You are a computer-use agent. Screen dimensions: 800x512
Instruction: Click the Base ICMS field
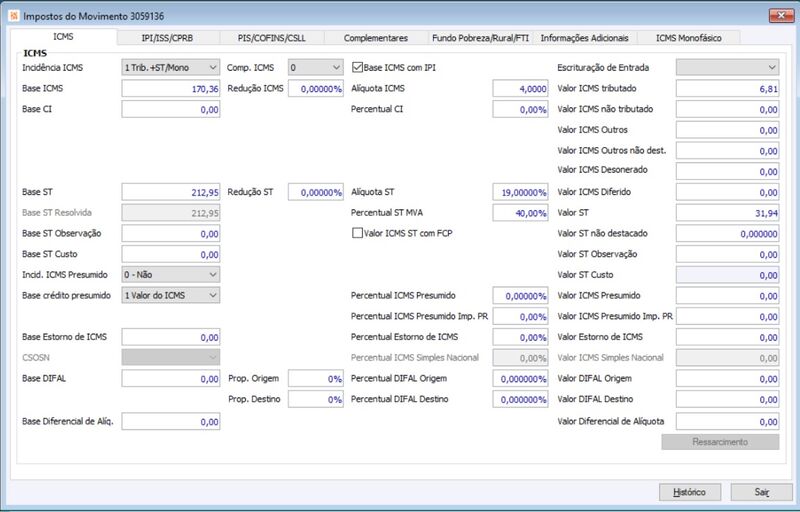tap(171, 88)
